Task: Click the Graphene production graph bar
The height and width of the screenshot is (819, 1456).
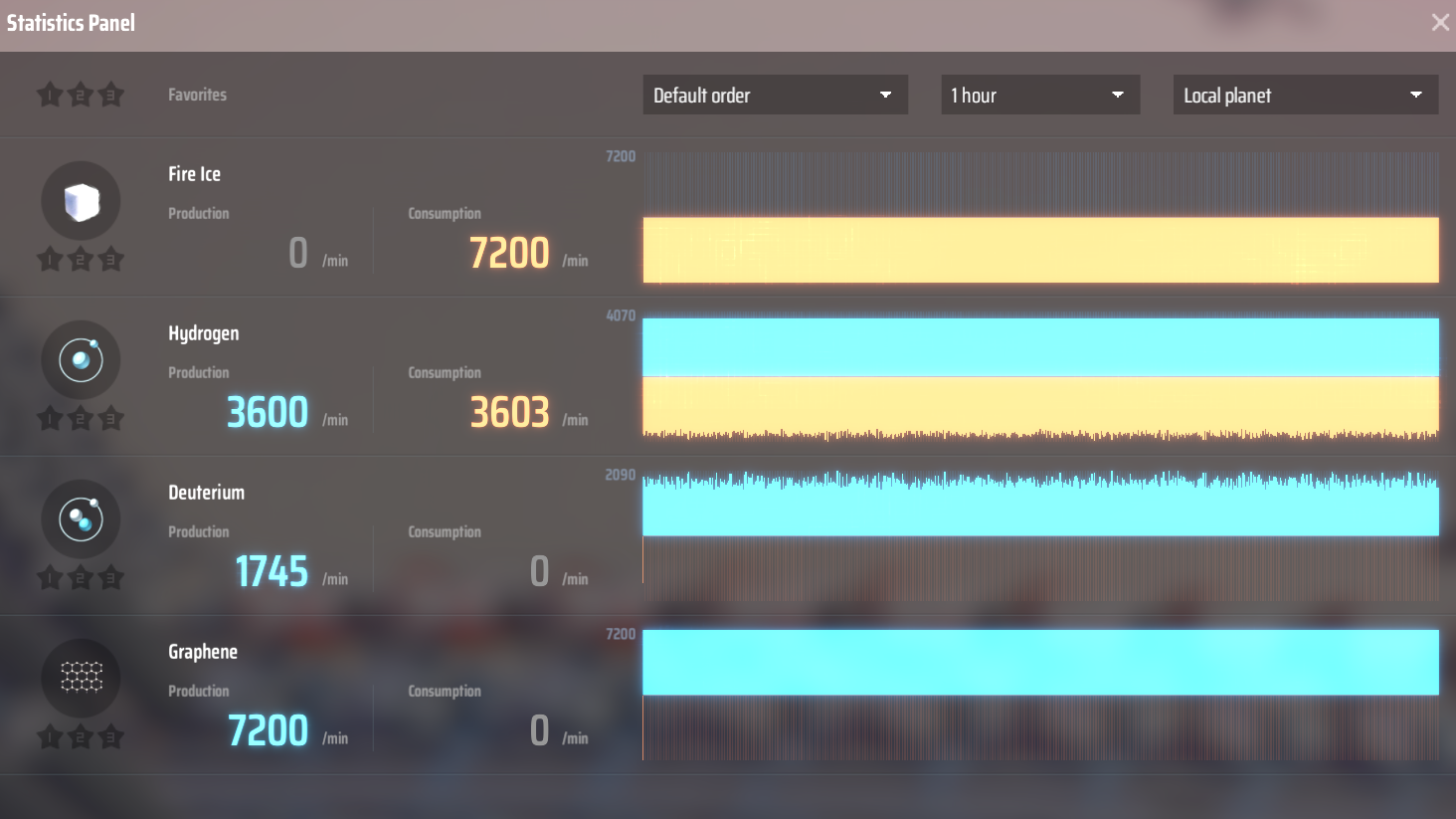Action: tap(1040, 662)
